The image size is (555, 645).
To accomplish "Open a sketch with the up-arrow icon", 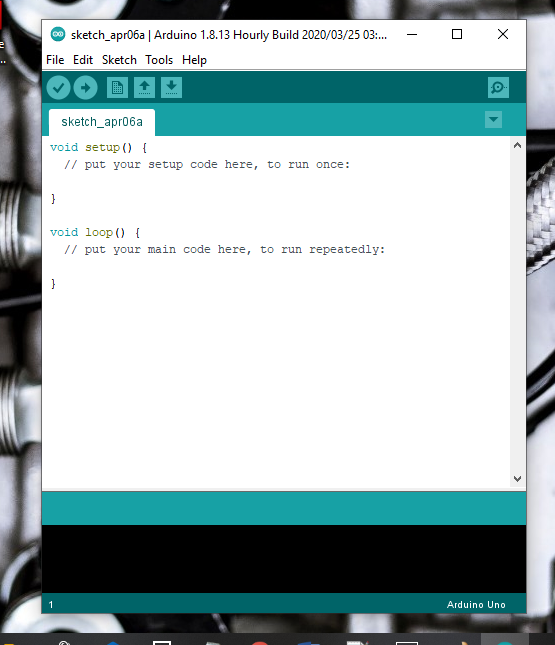I will (144, 88).
